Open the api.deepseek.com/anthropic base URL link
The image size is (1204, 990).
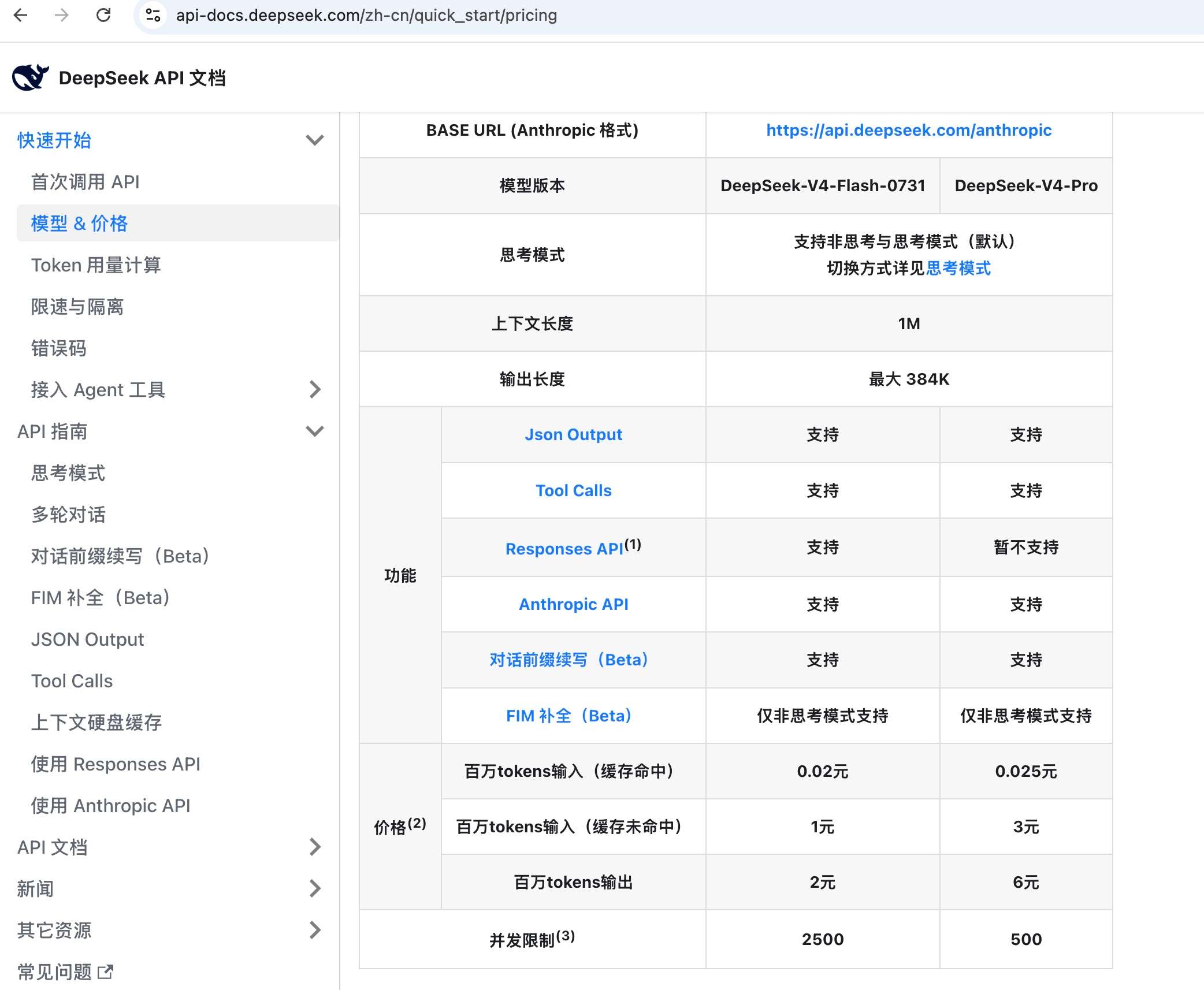(x=909, y=130)
